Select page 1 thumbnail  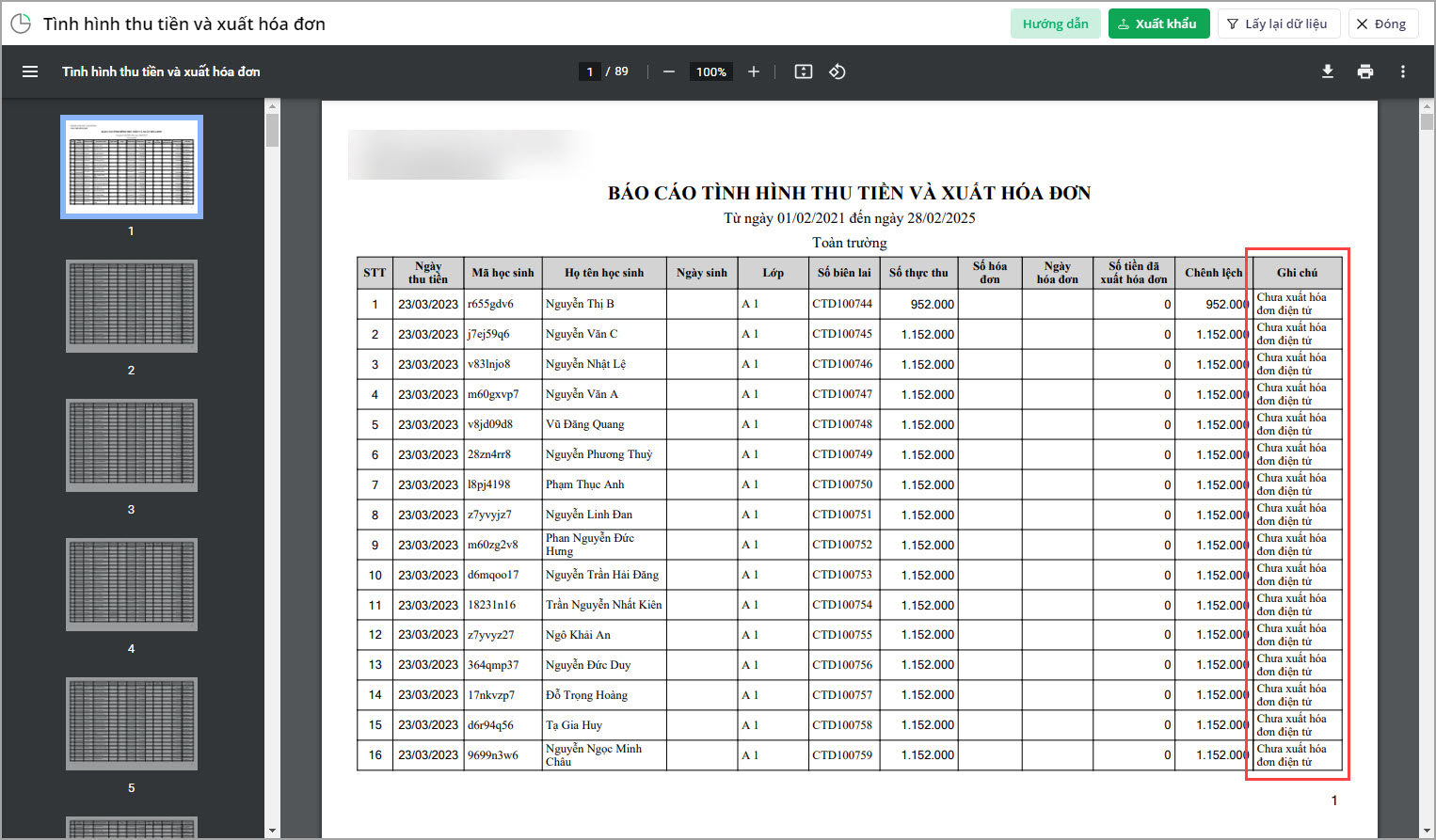pos(132,166)
